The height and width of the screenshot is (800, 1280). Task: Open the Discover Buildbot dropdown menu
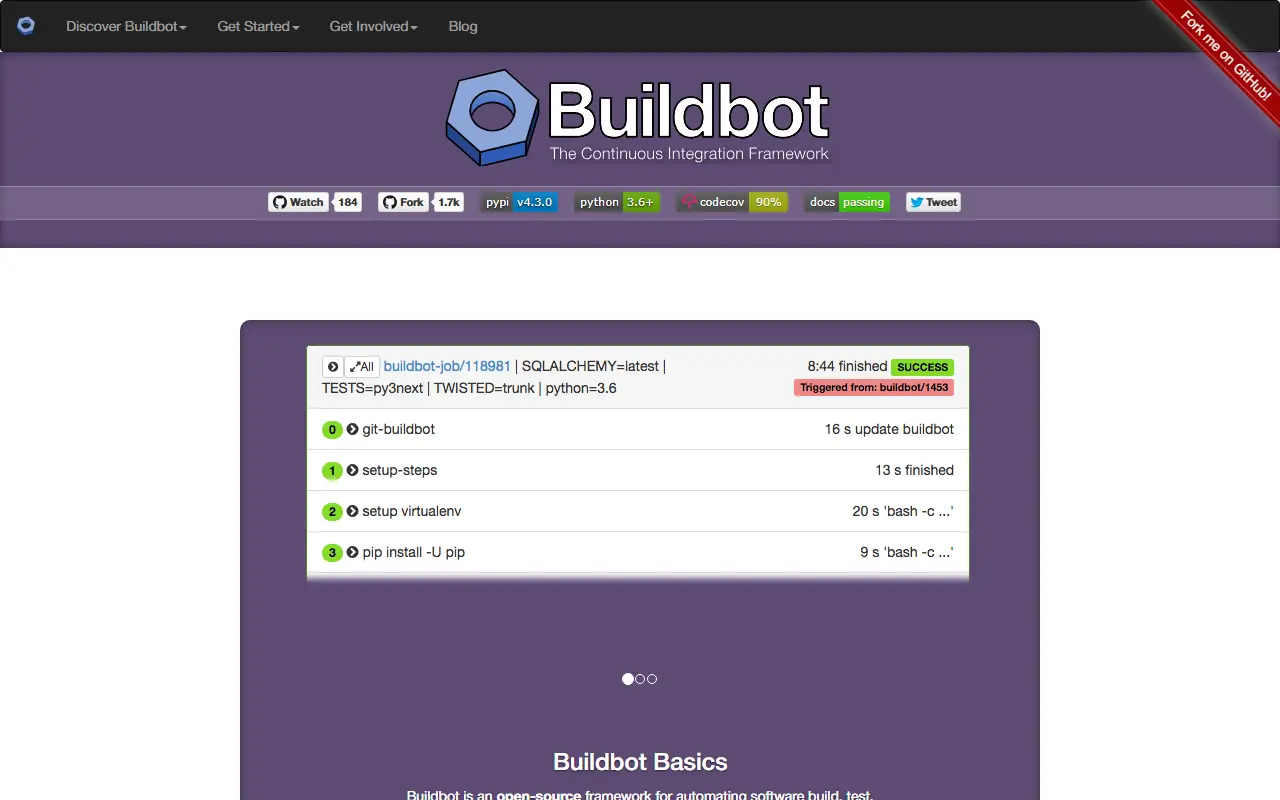(x=126, y=26)
